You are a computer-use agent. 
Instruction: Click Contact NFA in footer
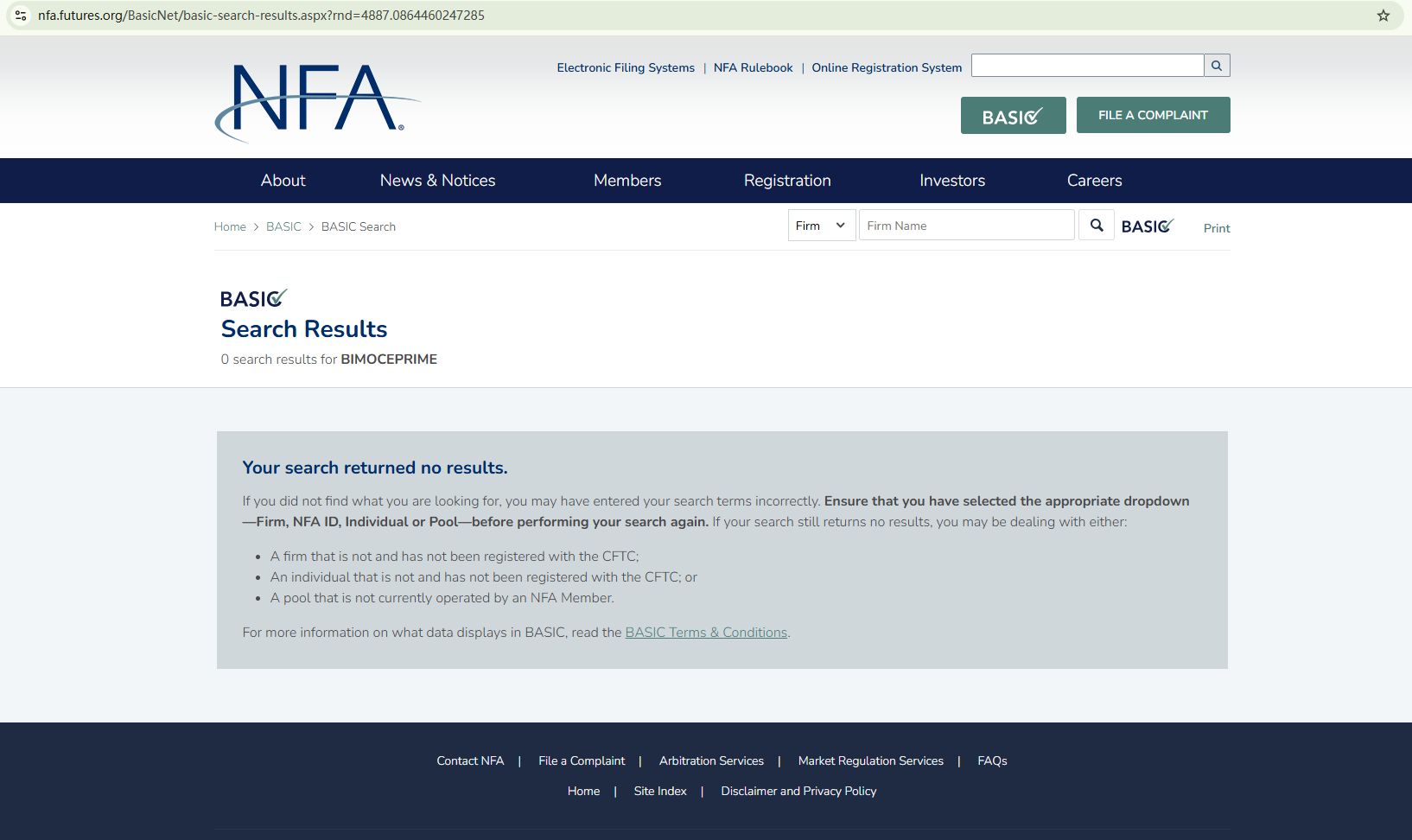coord(470,760)
